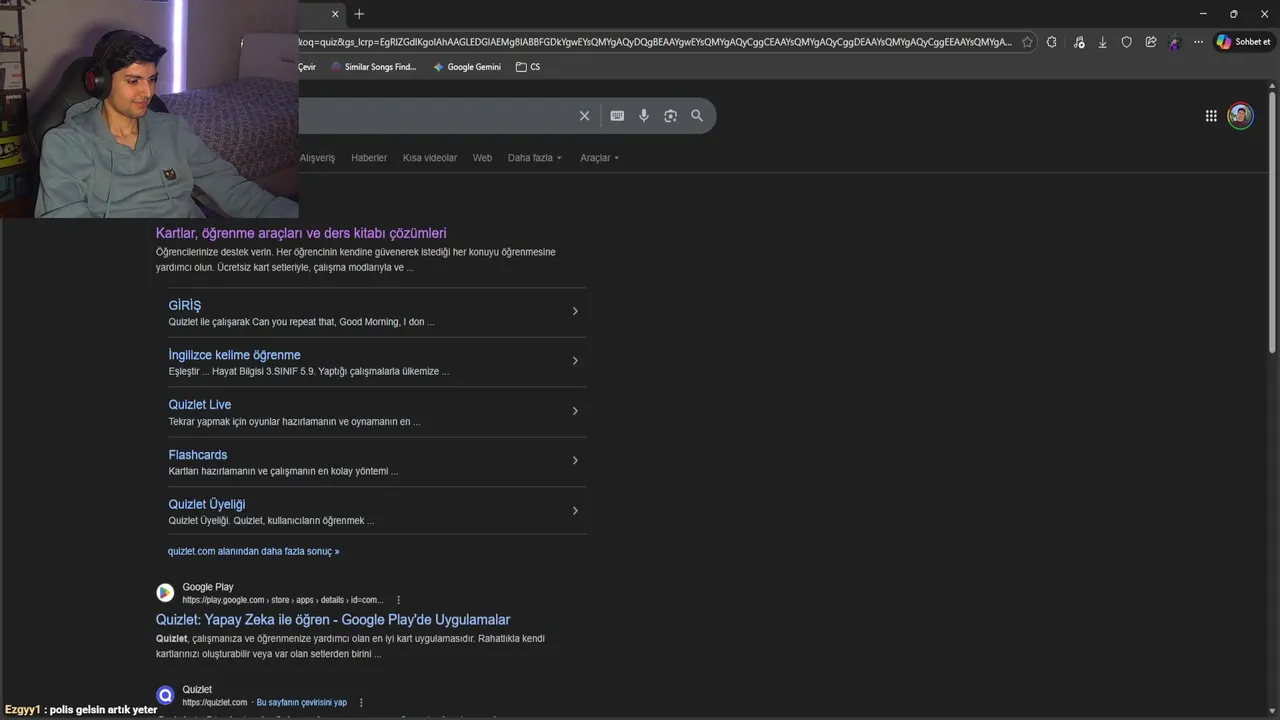
Task: Click the magnifying glass search icon
Action: [x=697, y=116]
